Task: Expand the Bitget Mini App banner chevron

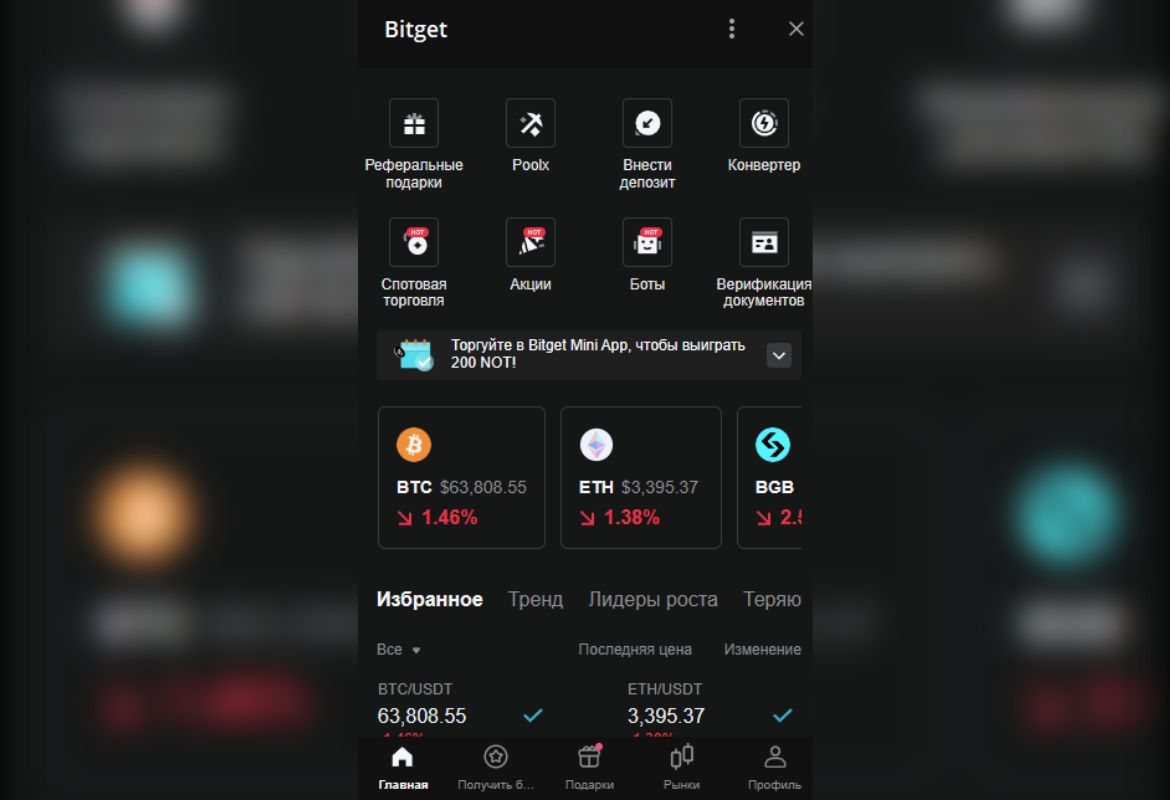Action: click(x=778, y=355)
